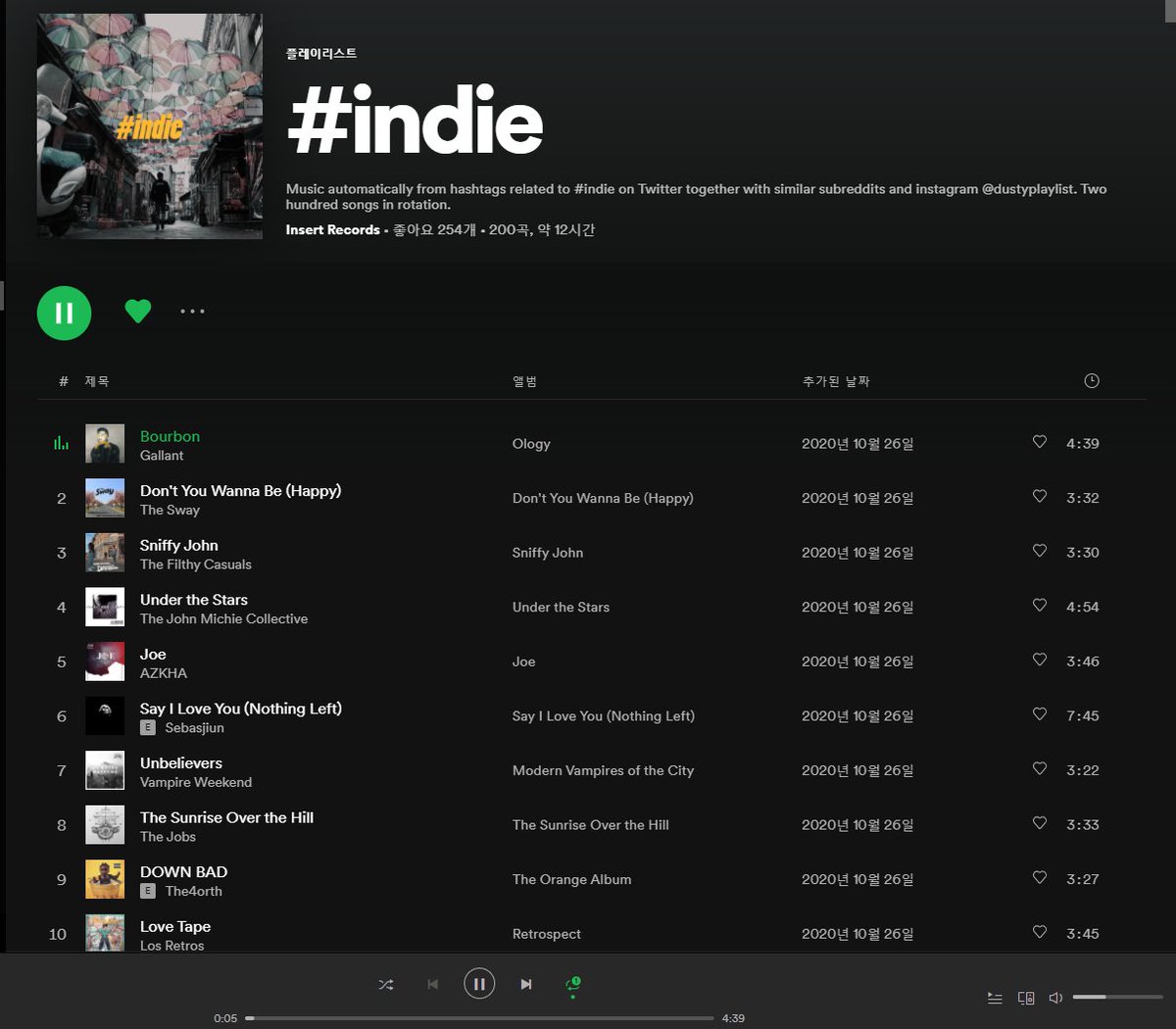Adjust the volume slider
The width and height of the screenshot is (1176, 1029).
click(x=1118, y=997)
